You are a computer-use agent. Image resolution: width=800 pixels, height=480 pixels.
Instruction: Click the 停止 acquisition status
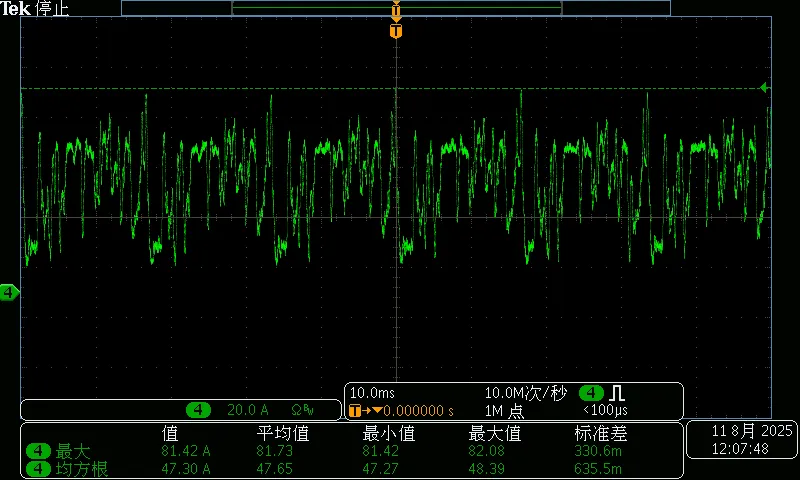click(52, 8)
